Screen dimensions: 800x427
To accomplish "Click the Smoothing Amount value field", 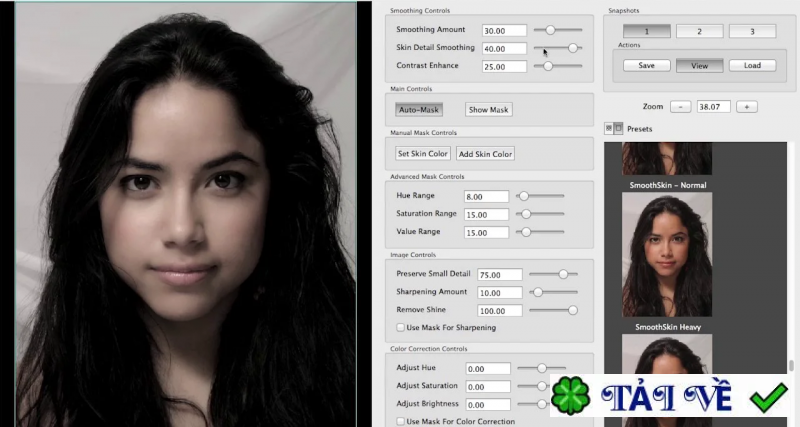I will [x=504, y=31].
